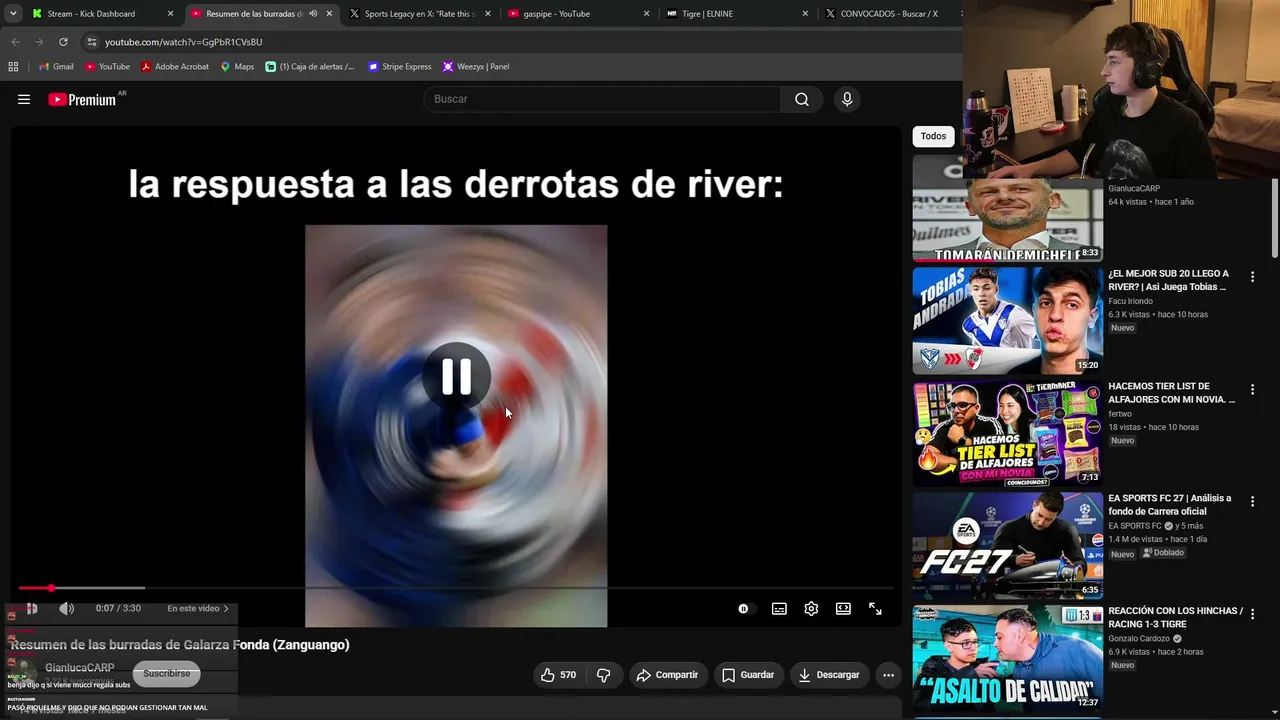Click the 'HACEMOS TIER LIST DE ALFAJORES' title

tap(1171, 392)
